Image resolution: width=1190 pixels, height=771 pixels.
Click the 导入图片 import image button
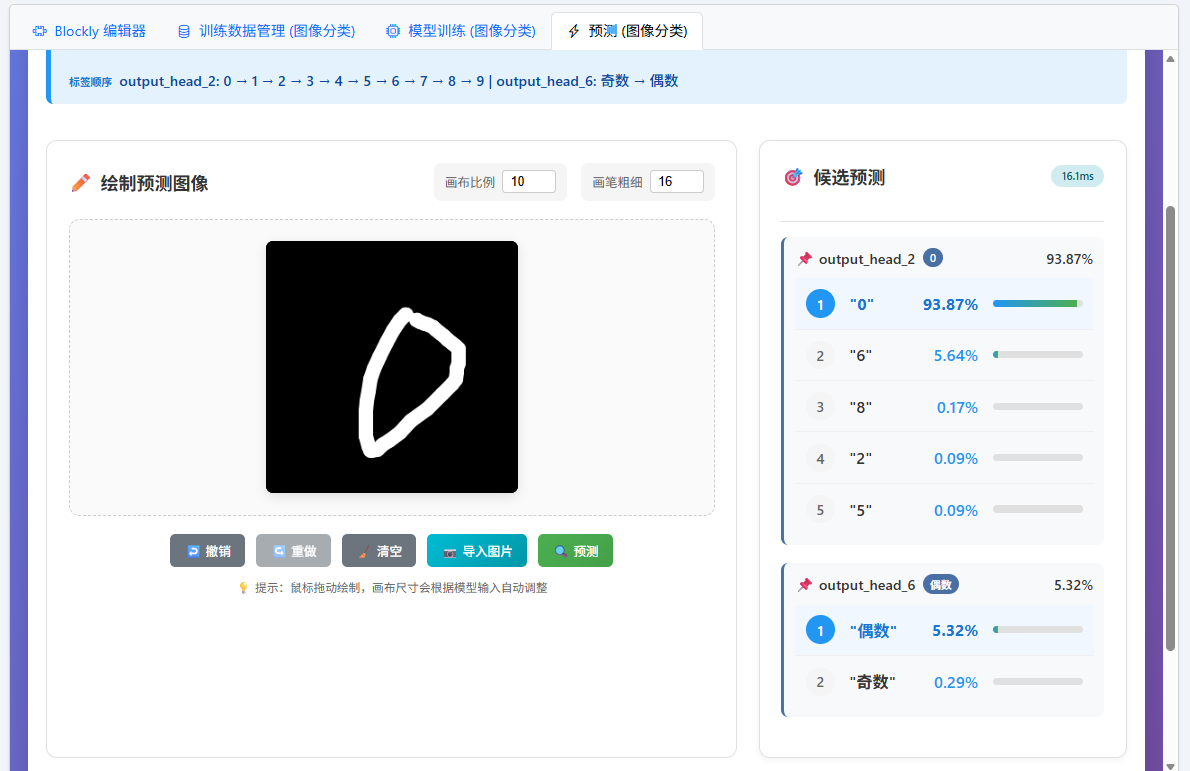click(477, 551)
